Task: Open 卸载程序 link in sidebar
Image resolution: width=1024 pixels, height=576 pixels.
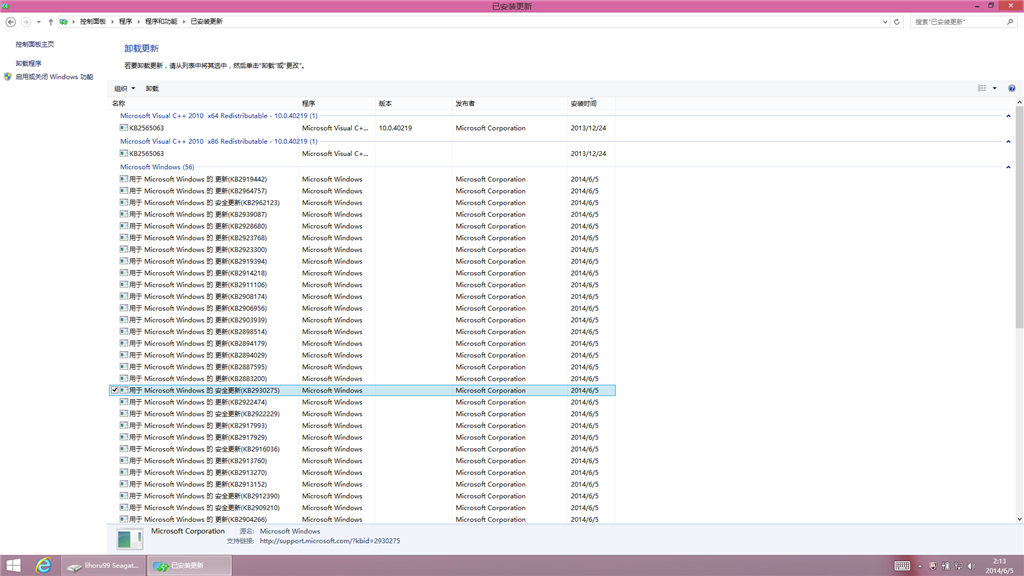Action: (x=28, y=63)
